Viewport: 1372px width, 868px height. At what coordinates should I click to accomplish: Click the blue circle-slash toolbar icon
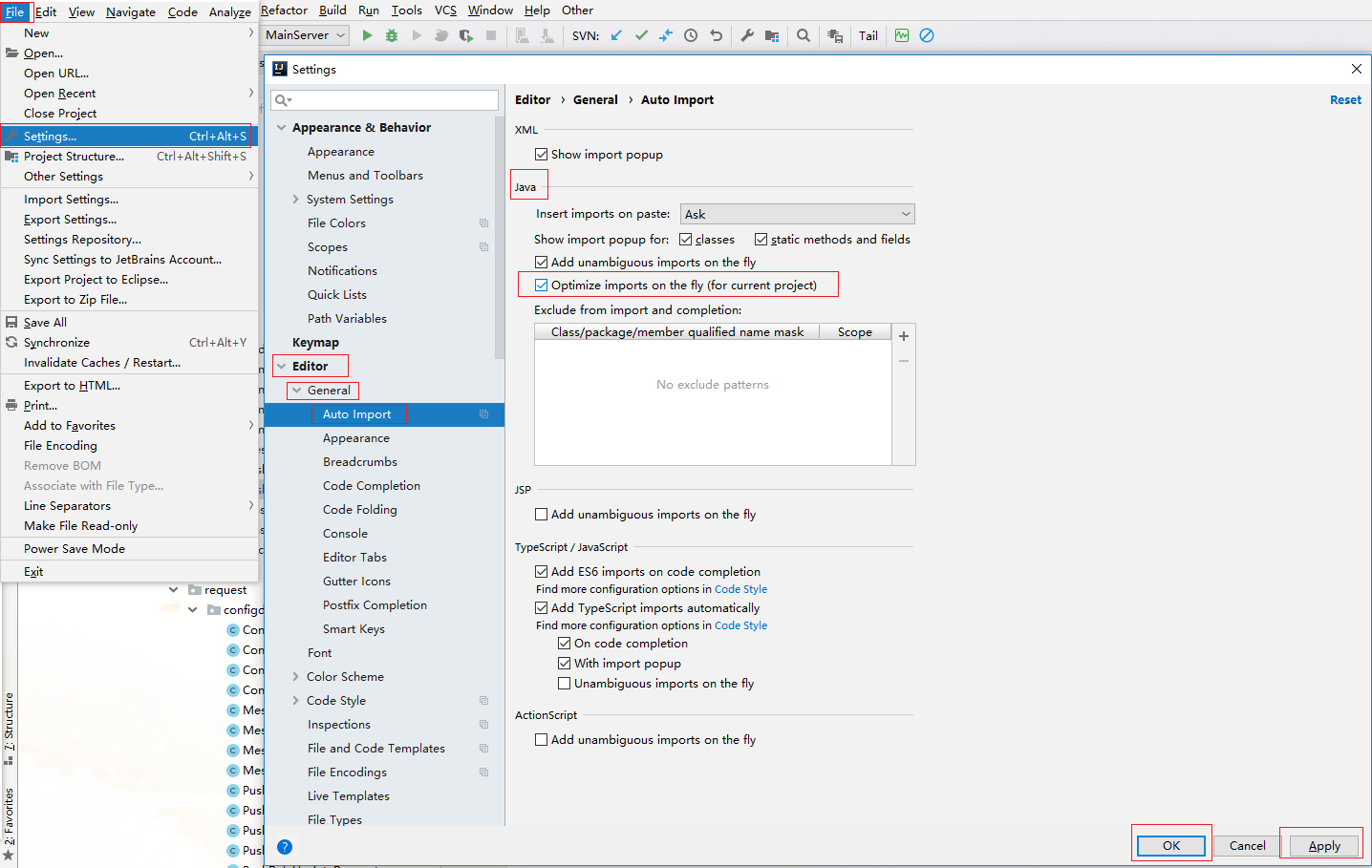pyautogui.click(x=927, y=35)
